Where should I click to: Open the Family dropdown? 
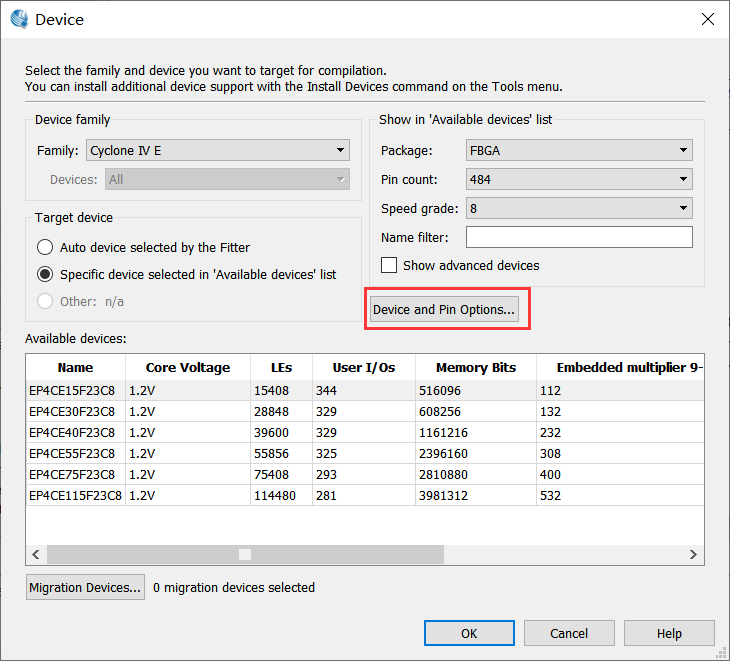click(x=217, y=151)
